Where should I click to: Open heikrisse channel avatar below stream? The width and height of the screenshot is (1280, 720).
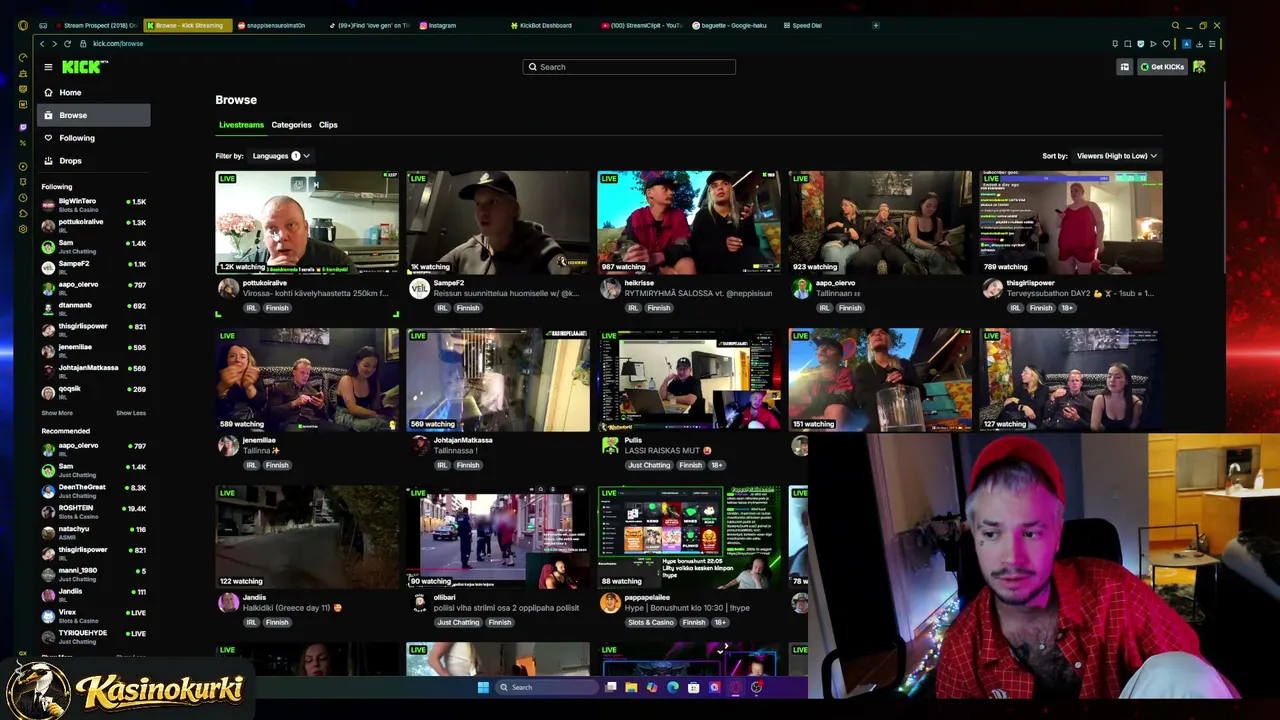pyautogui.click(x=610, y=289)
